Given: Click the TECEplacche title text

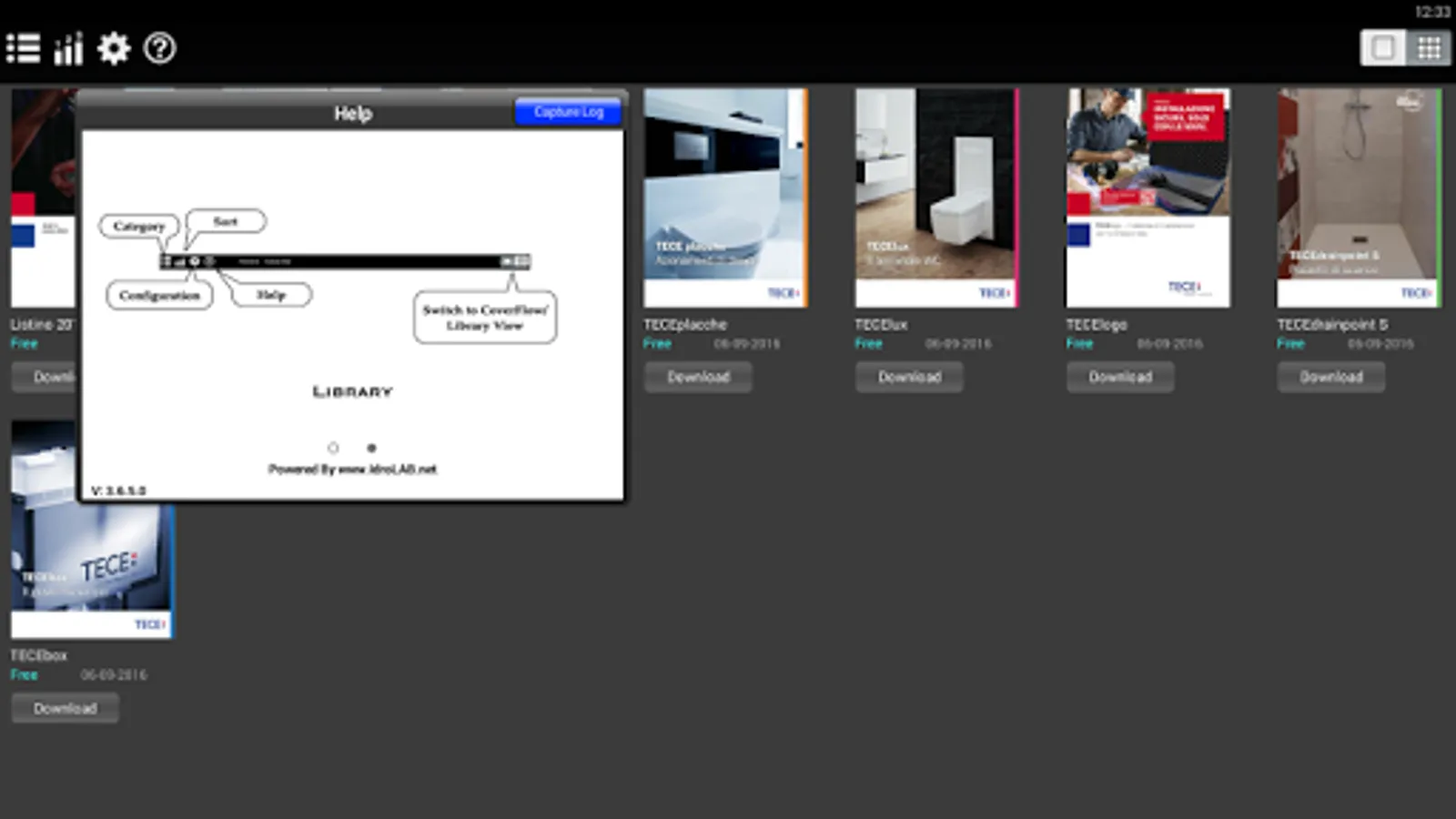Looking at the screenshot, I should [685, 325].
